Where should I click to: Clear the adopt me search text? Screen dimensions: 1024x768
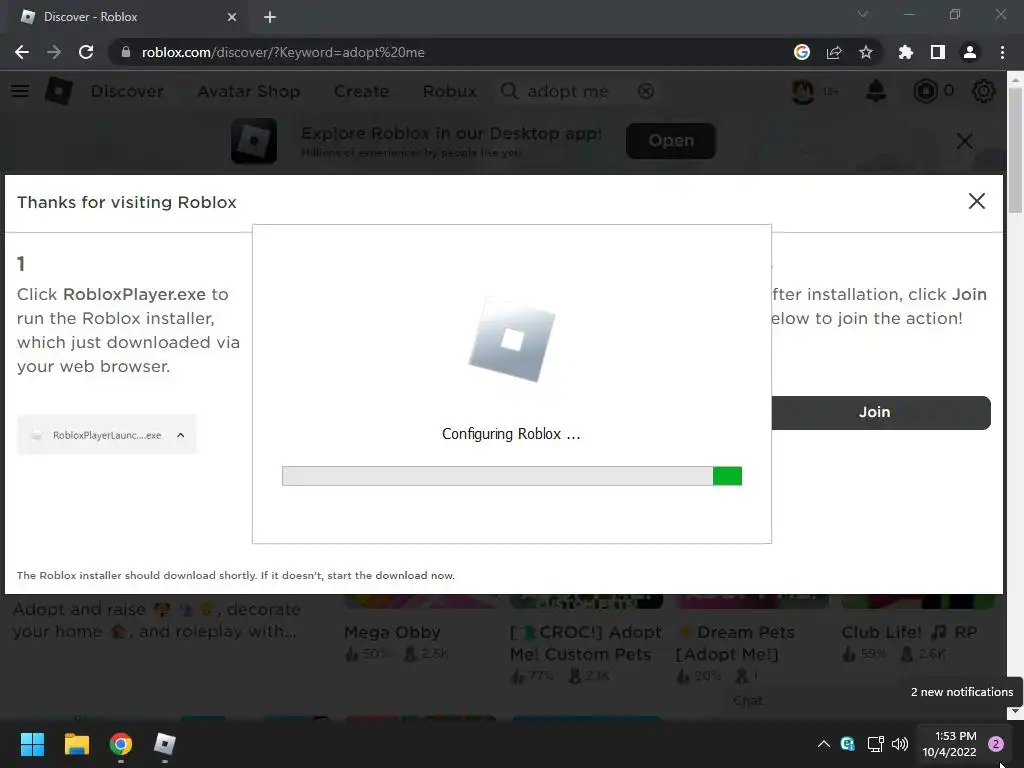(x=646, y=91)
